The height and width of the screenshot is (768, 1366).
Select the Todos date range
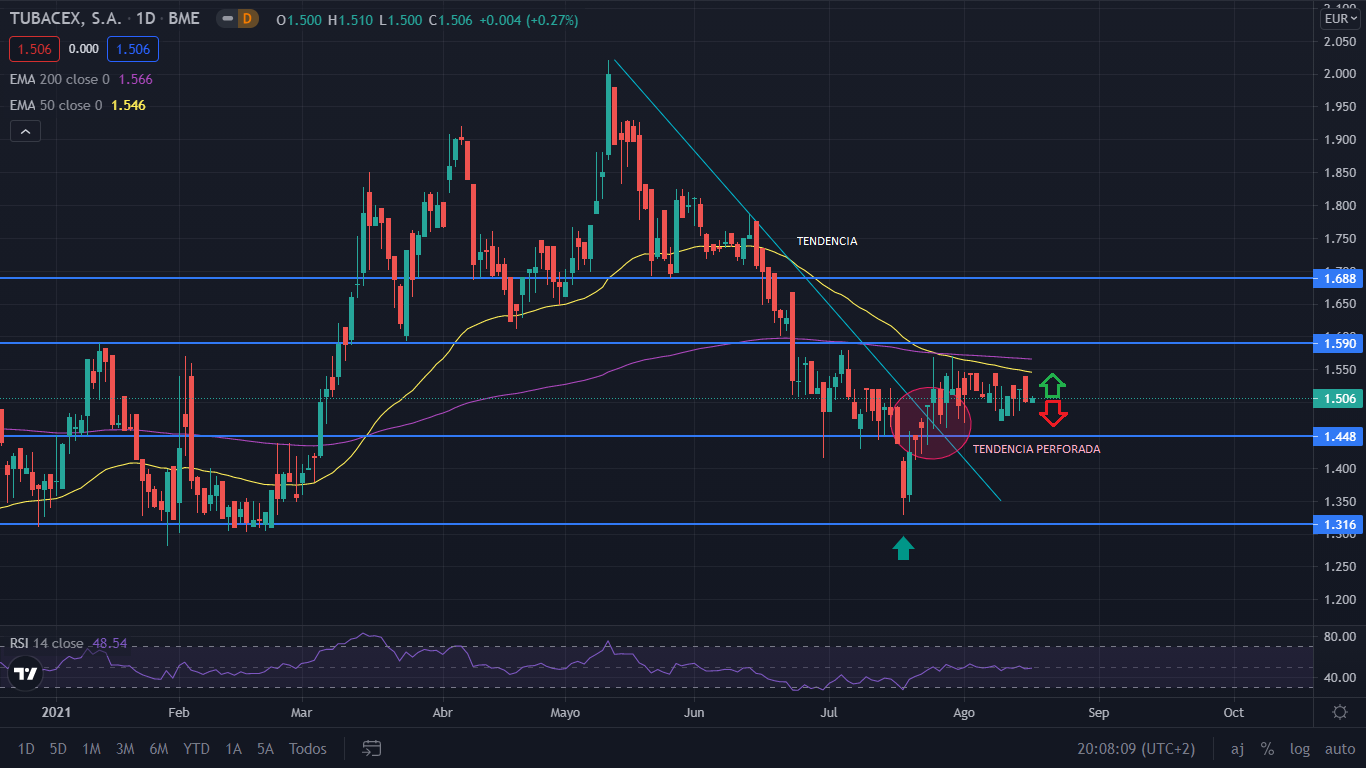point(307,749)
